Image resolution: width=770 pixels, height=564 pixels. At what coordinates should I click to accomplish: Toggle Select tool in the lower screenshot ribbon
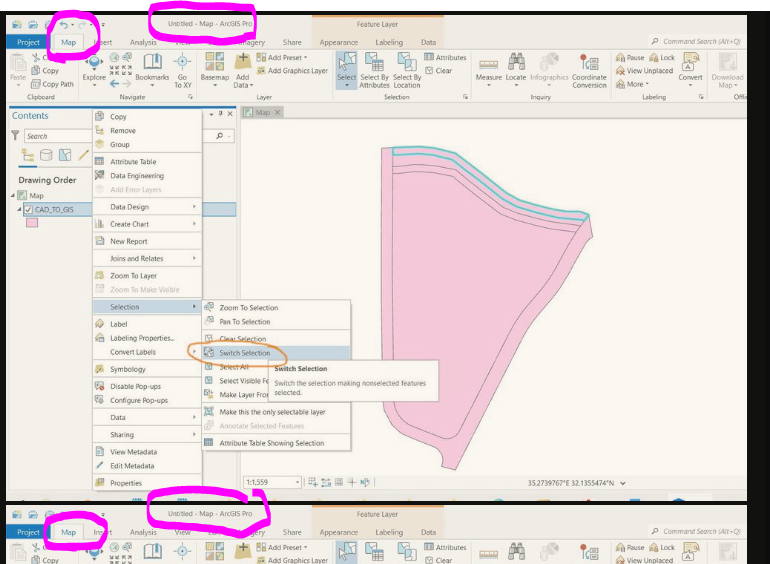pos(346,552)
